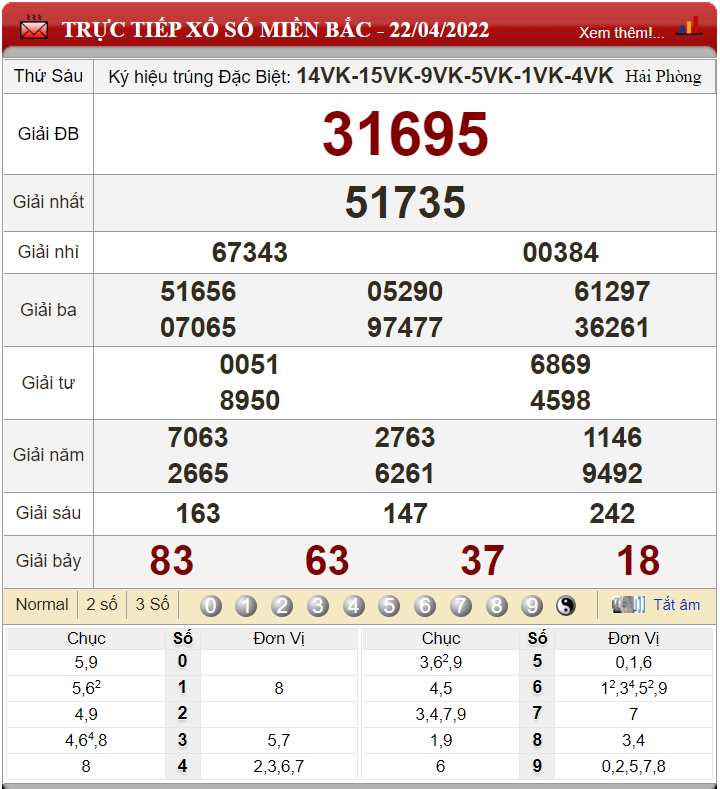
Task: Select the digit 1 ball
Action: [246, 606]
